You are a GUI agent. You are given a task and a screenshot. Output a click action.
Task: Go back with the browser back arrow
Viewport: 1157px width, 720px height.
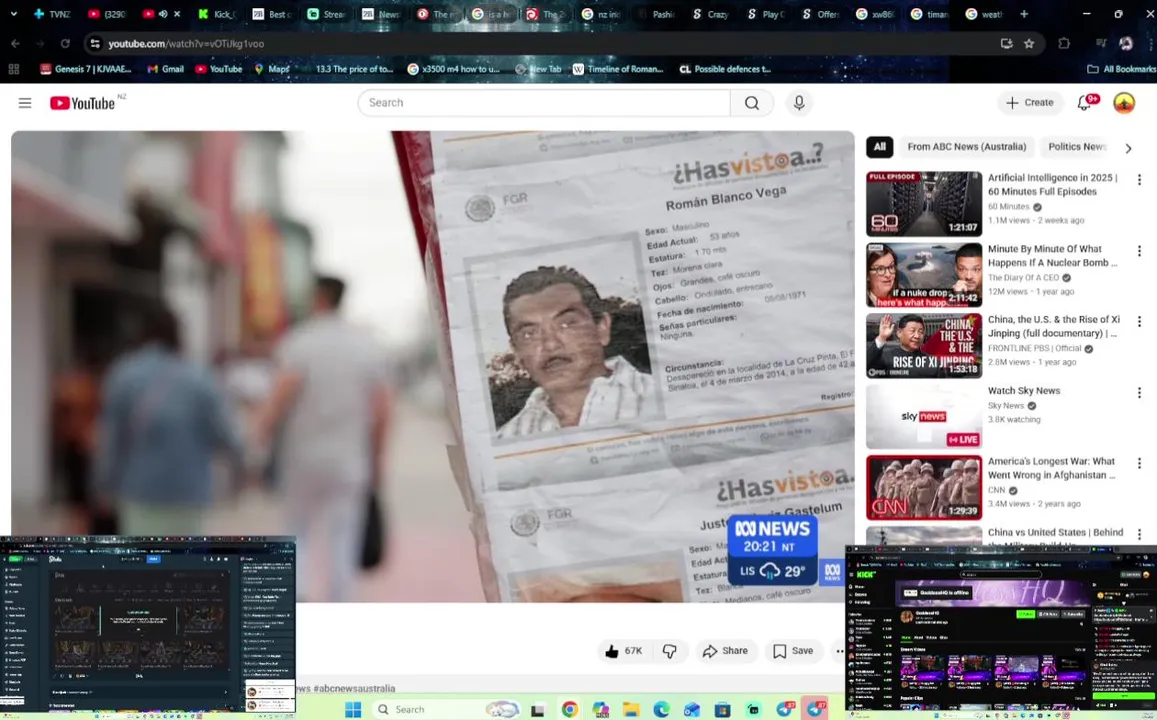[15, 44]
